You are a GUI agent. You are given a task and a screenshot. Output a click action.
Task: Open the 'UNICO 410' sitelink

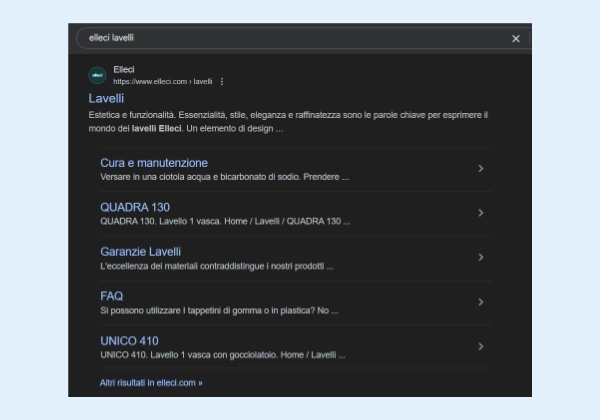pyautogui.click(x=129, y=341)
